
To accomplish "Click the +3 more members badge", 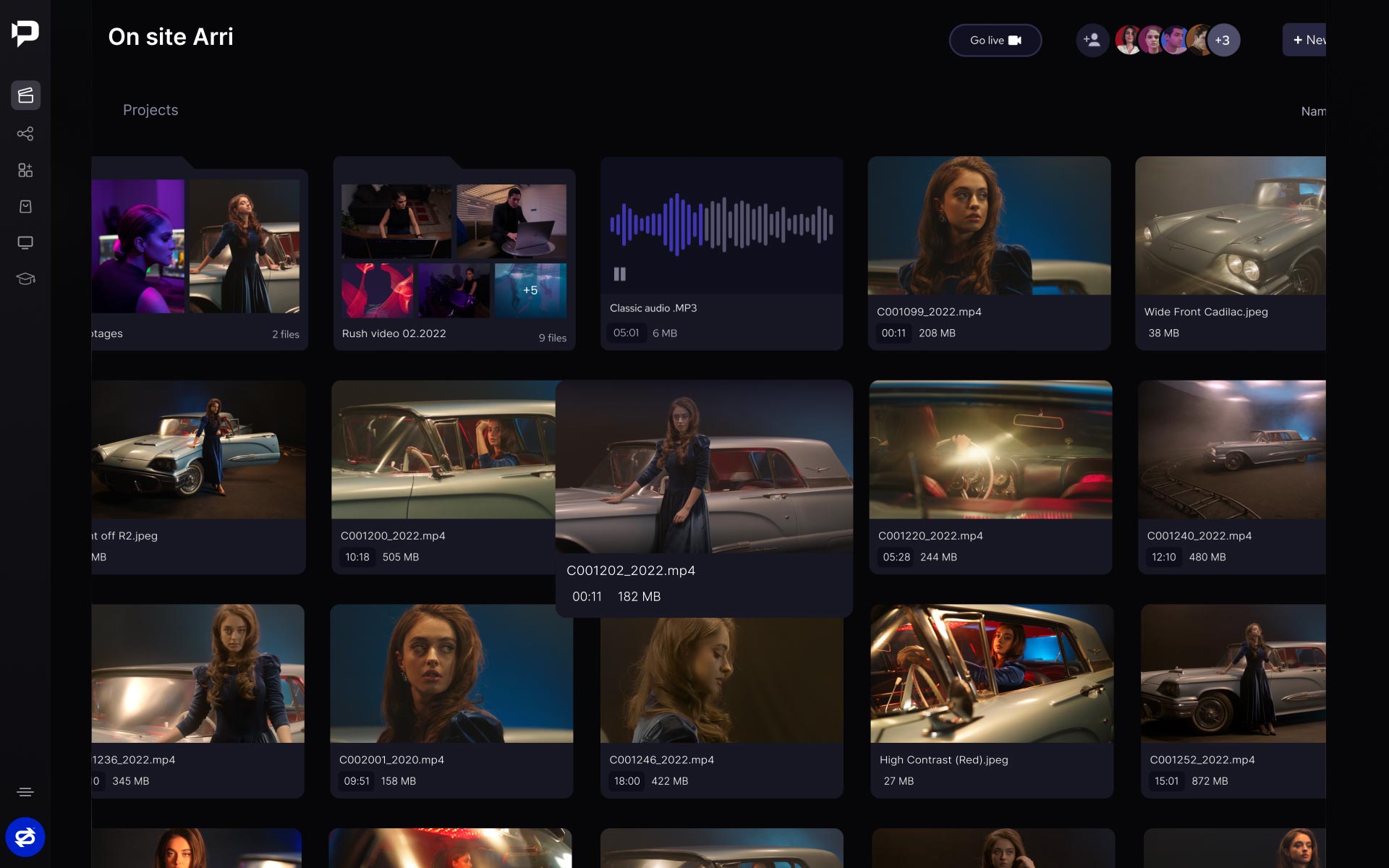I will [1223, 40].
